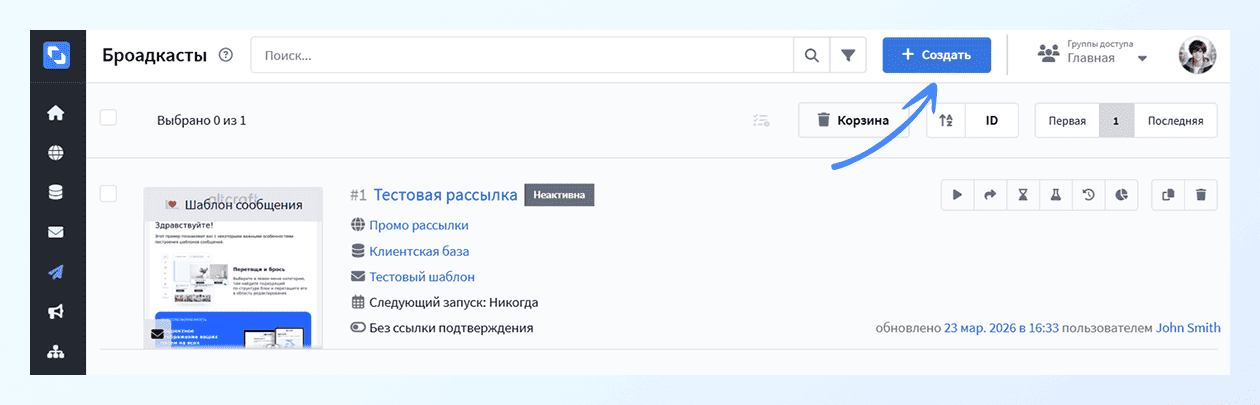This screenshot has width=1260, height=405.
Task: Duplicate the broadcast with copy icon
Action: pos(1168,195)
